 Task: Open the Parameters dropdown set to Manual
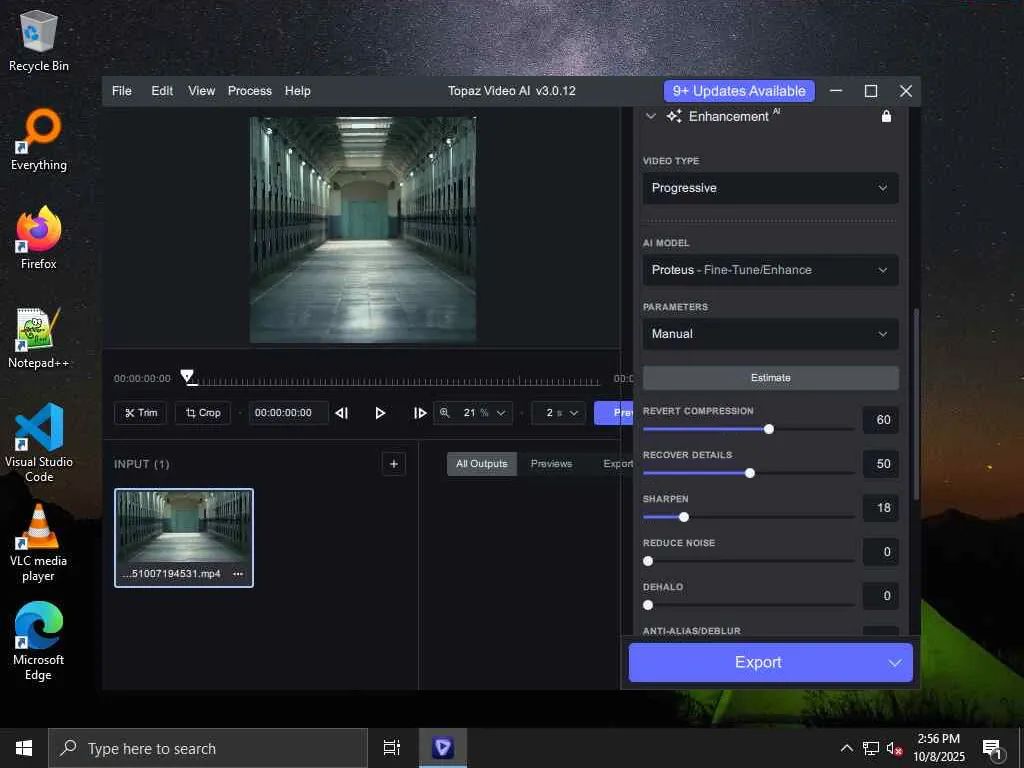(770, 334)
